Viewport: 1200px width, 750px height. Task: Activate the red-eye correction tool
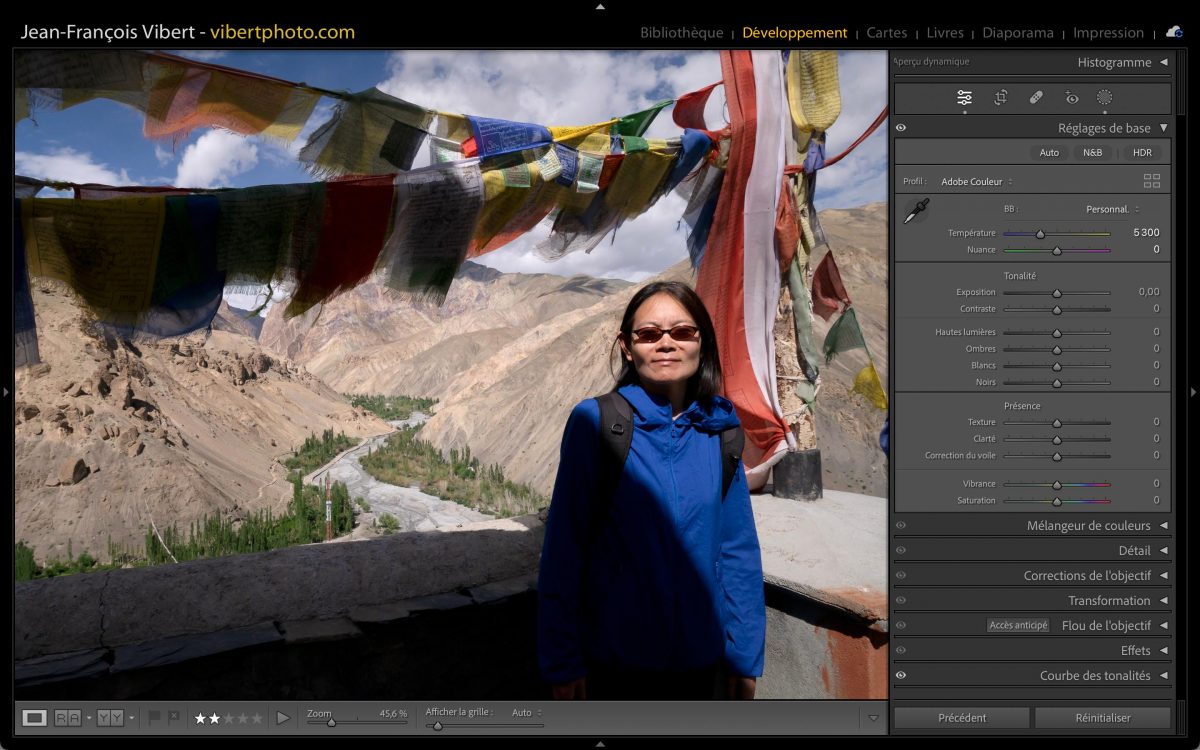(x=1072, y=98)
